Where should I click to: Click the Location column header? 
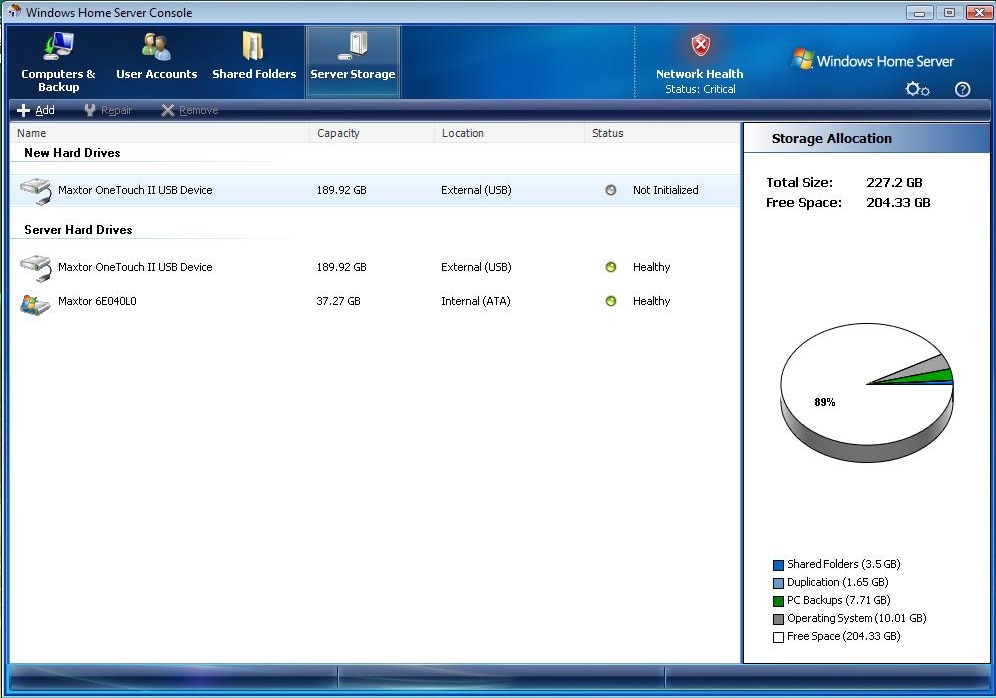coord(462,133)
